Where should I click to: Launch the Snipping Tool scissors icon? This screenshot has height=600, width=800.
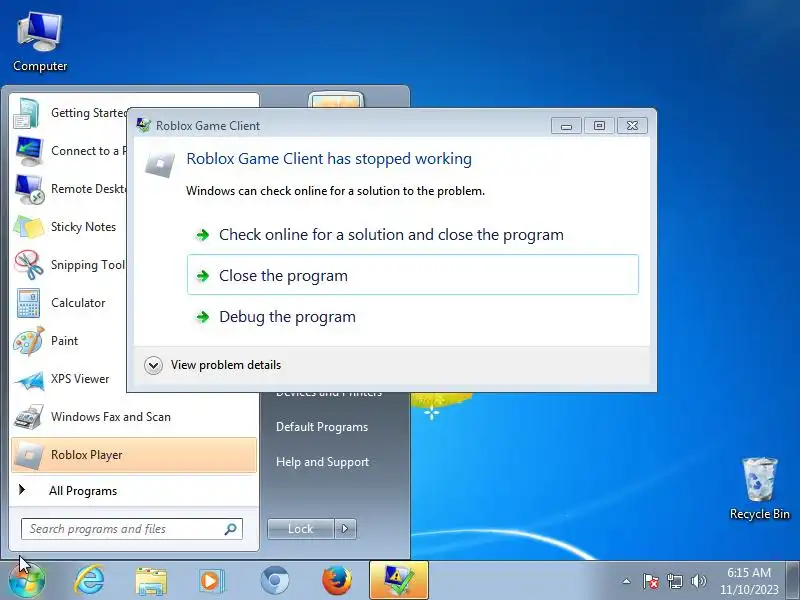[29, 265]
